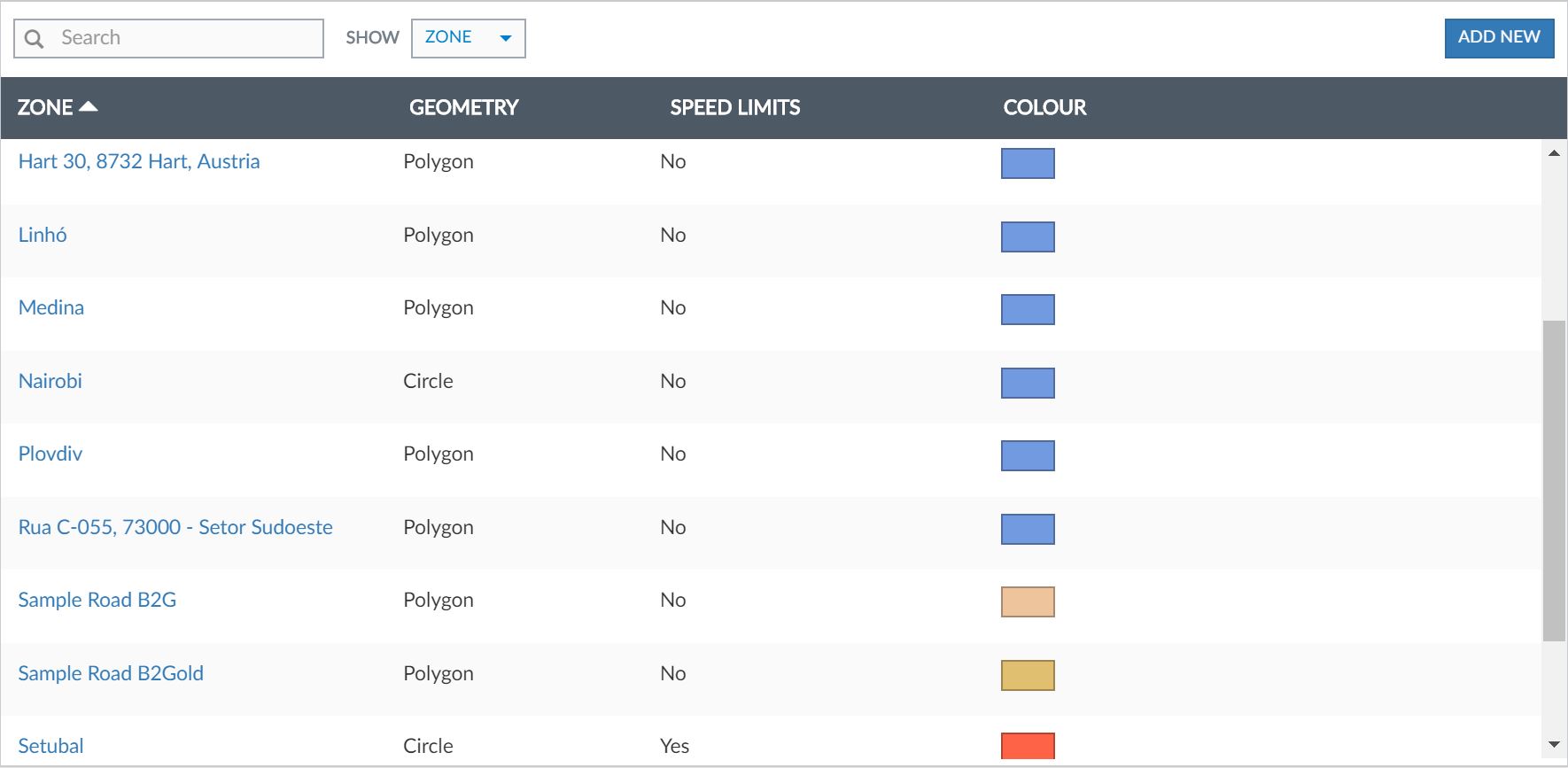This screenshot has width=1568, height=768.
Task: Click the Medina blue colour swatch
Action: [x=1028, y=309]
